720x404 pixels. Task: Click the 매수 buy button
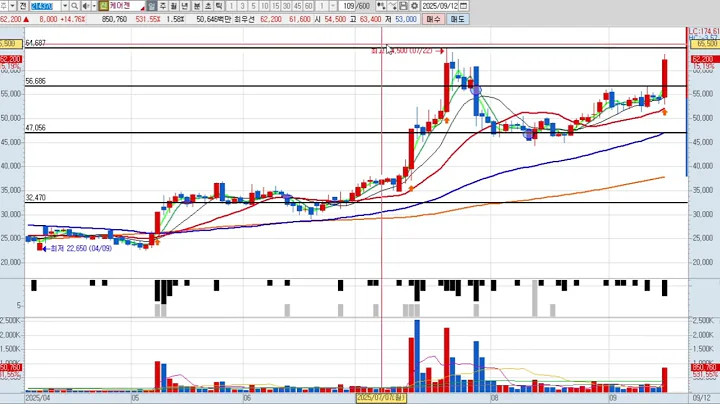pyautogui.click(x=433, y=19)
